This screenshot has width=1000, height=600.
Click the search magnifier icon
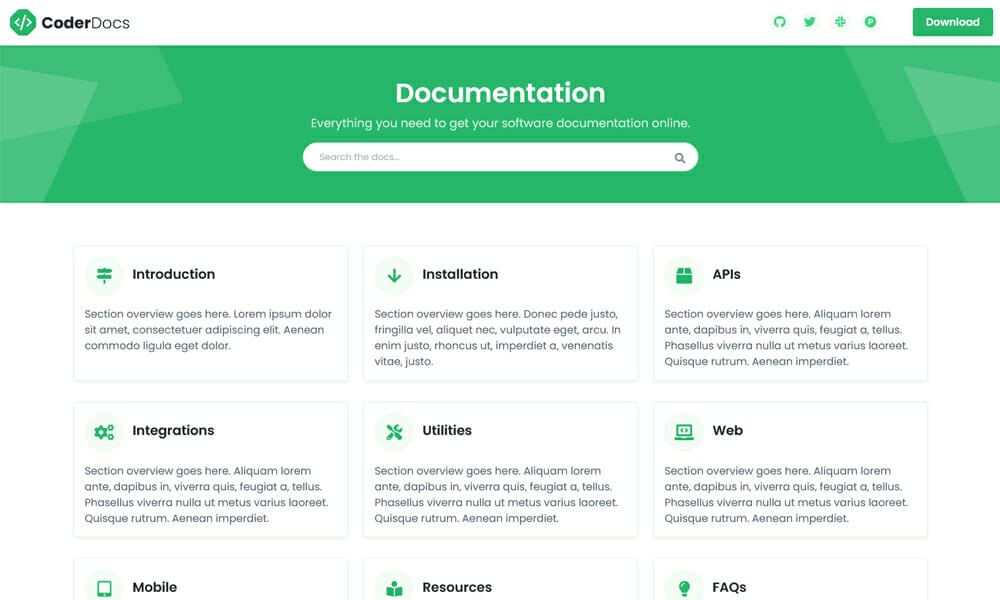679,157
